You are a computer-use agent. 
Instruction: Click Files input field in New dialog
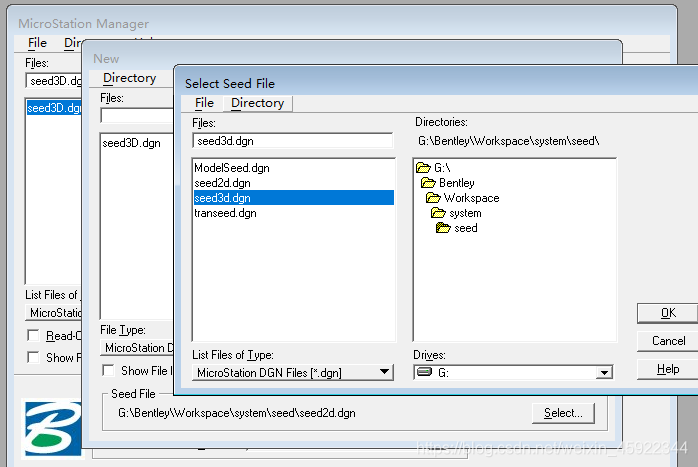pos(137,116)
